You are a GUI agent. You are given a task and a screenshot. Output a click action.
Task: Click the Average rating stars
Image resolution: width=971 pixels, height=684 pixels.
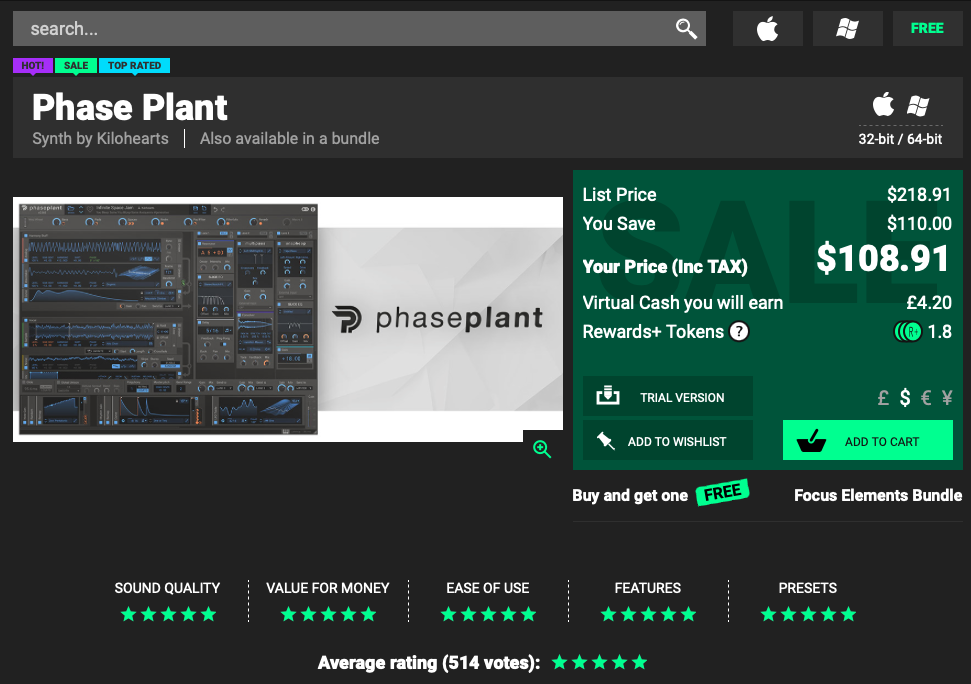(599, 662)
